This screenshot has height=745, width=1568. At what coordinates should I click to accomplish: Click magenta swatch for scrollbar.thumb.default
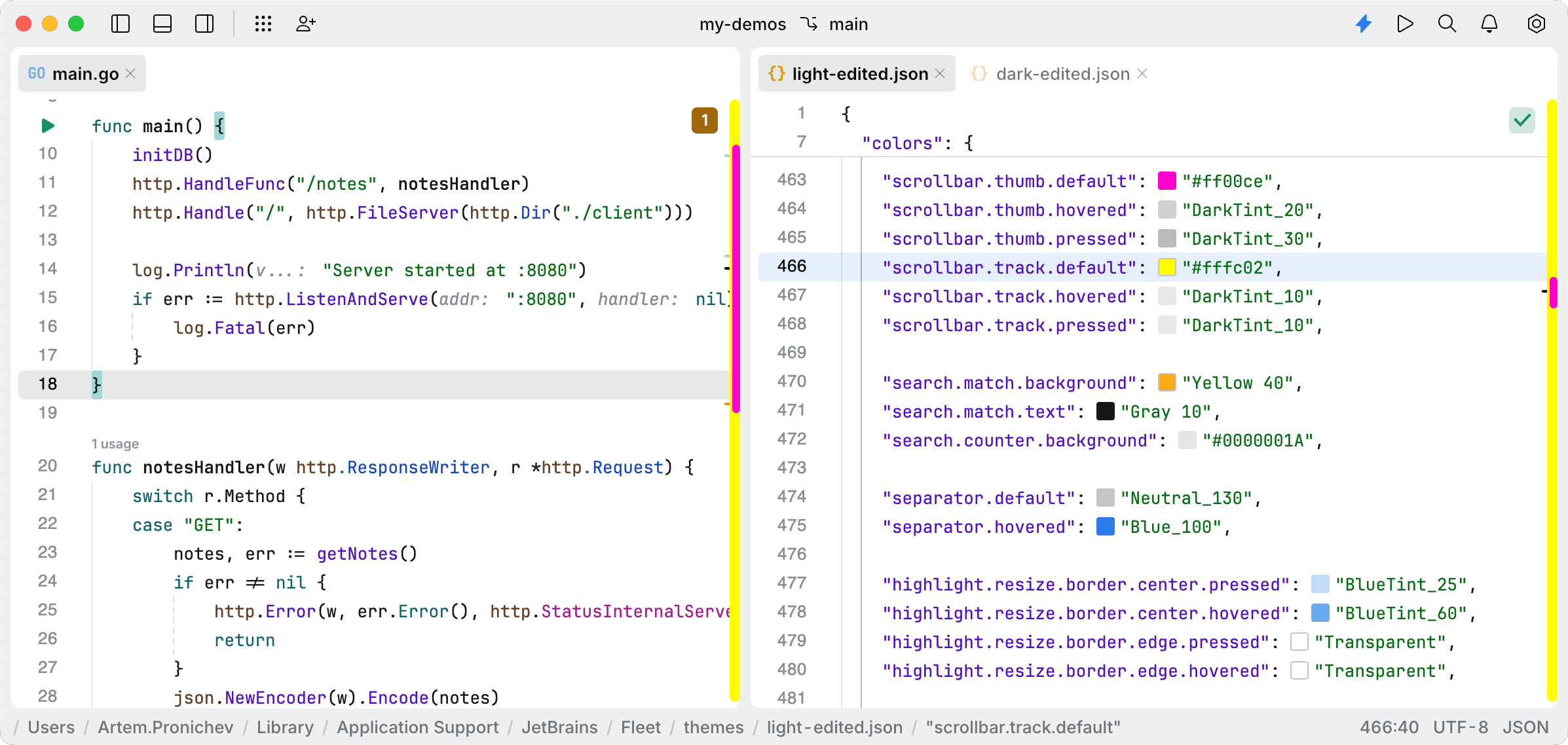(x=1167, y=181)
